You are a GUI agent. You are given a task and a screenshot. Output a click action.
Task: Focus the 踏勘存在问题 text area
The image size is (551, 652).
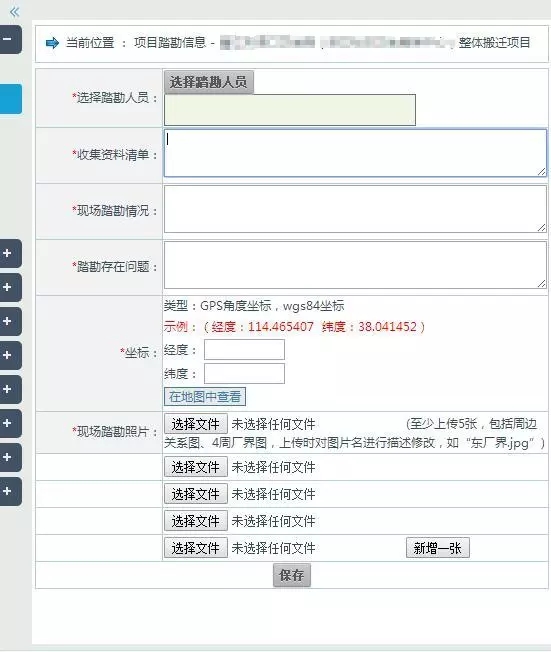356,265
